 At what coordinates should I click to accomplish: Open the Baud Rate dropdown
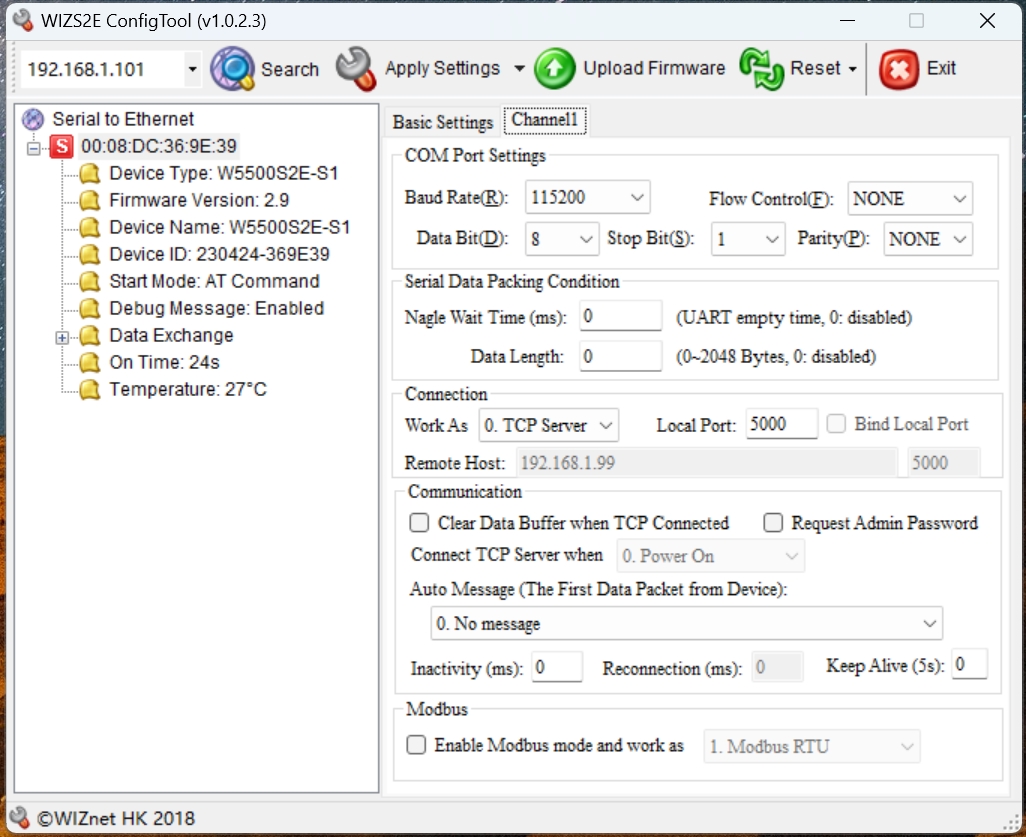pos(587,197)
